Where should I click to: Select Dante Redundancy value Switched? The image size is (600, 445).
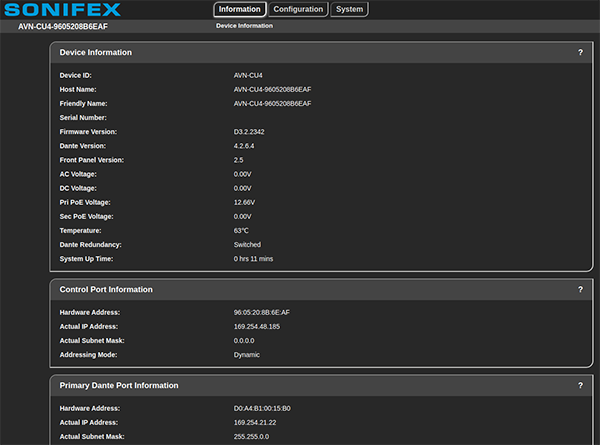[247, 245]
